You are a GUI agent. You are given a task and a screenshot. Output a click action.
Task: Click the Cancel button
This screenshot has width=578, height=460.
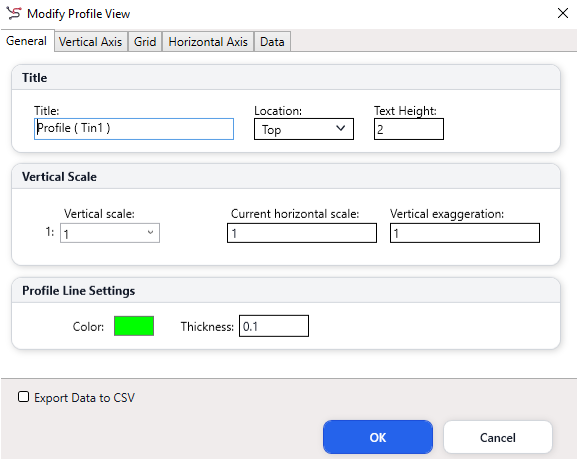498,437
